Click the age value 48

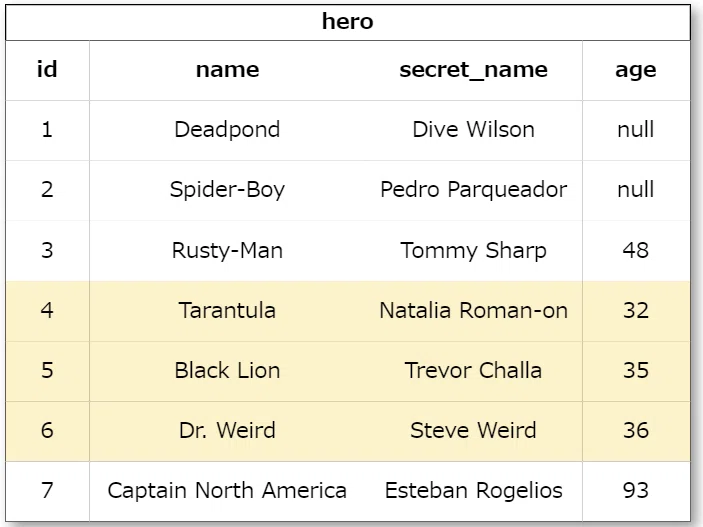[636, 250]
